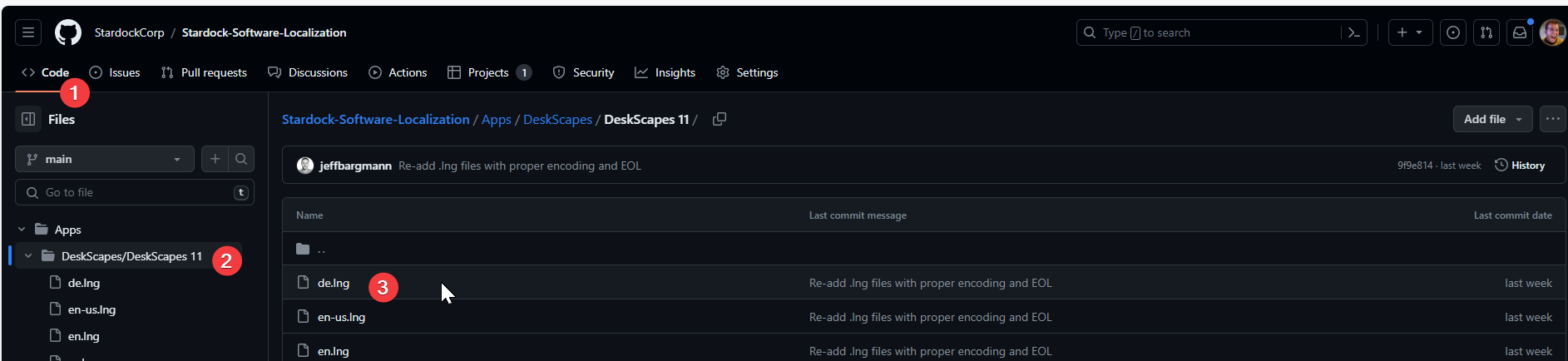Open commit 9f9e814 link
Image resolution: width=1568 pixels, height=361 pixels.
[1415, 166]
